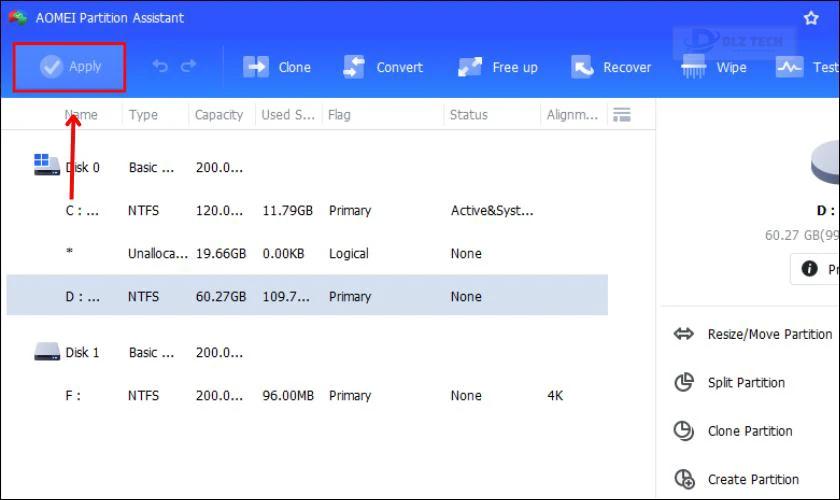840x500 pixels.
Task: Open the Convert tool icon
Action: (x=354, y=67)
